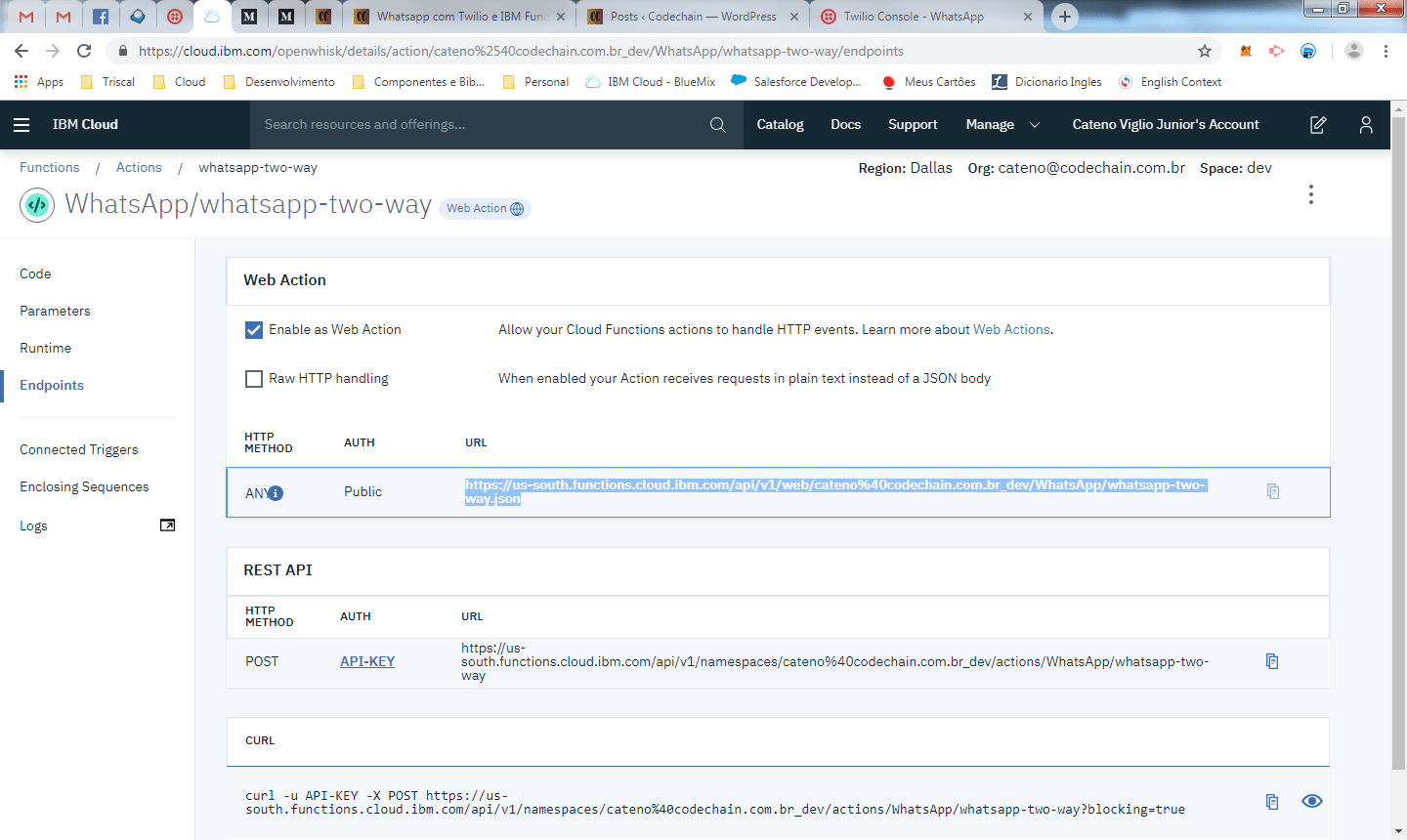The image size is (1407, 840).
Task: Bookmark this page with star icon
Action: point(1205,51)
